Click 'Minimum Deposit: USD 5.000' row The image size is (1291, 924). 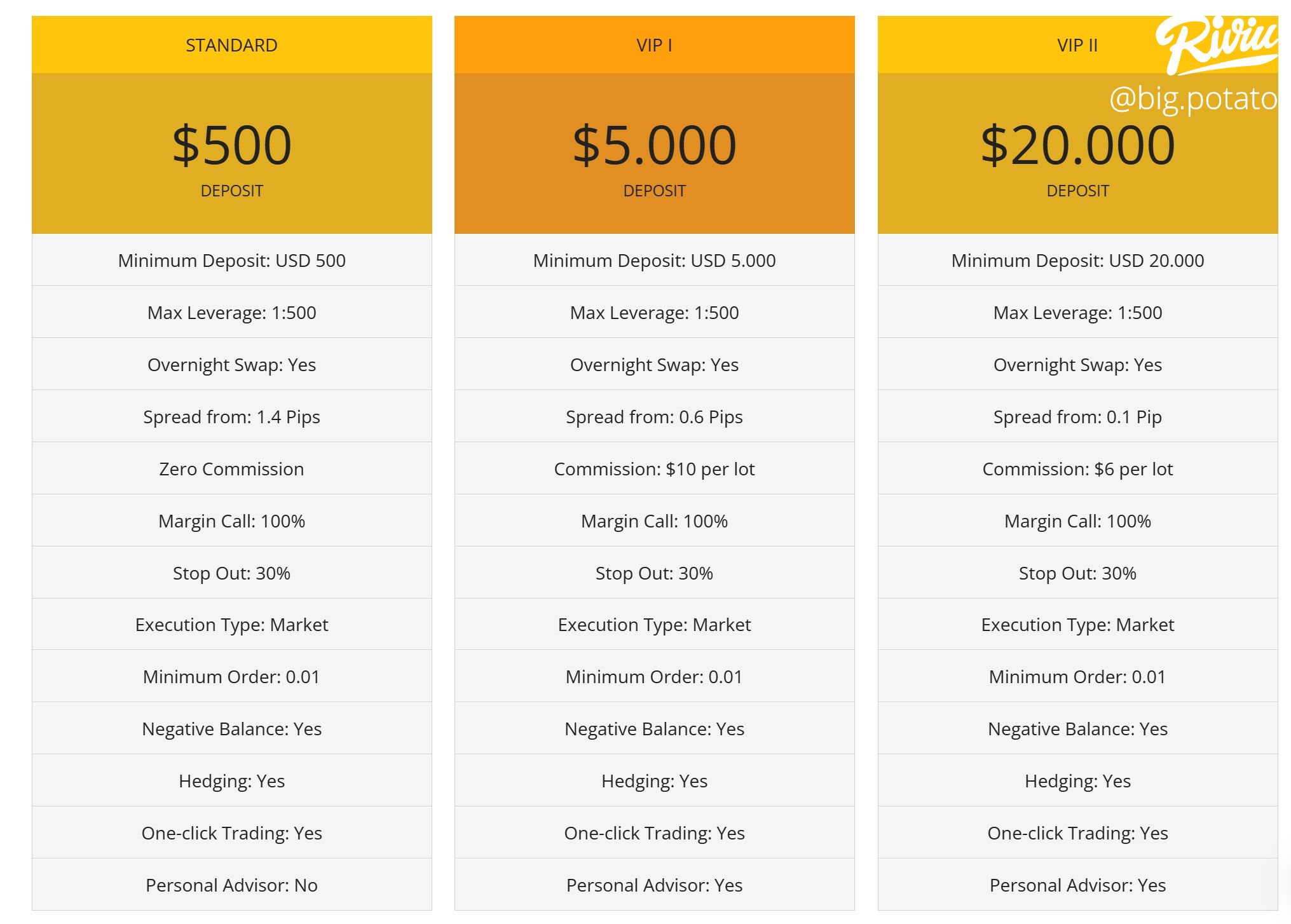(x=654, y=261)
